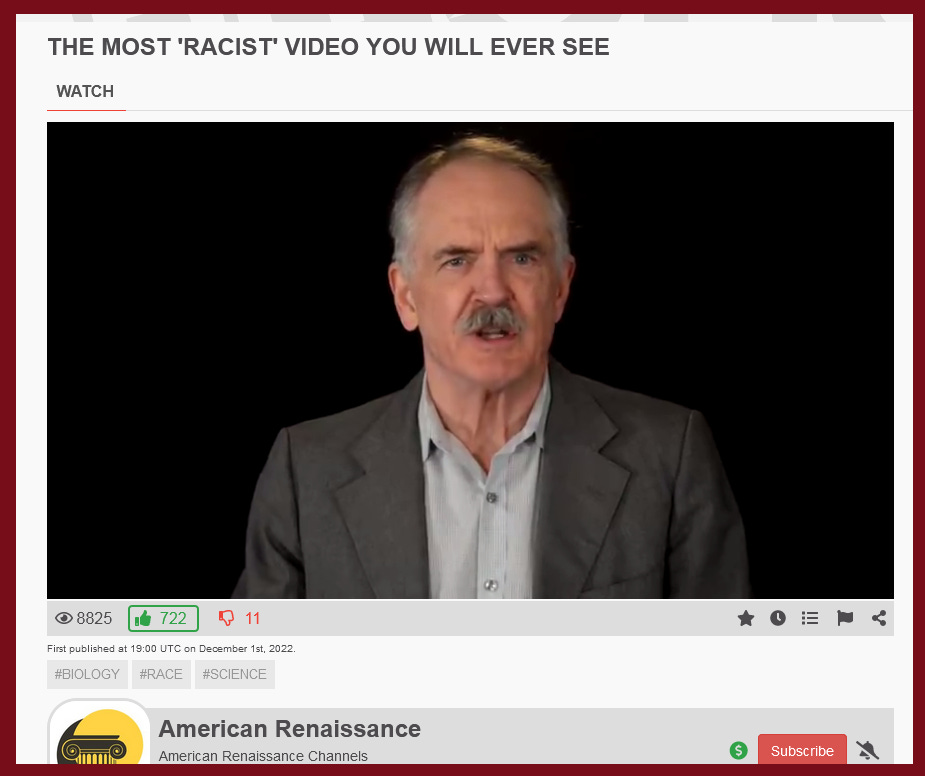This screenshot has height=776, width=925.
Task: Click the eye view-count icon
Action: [64, 618]
